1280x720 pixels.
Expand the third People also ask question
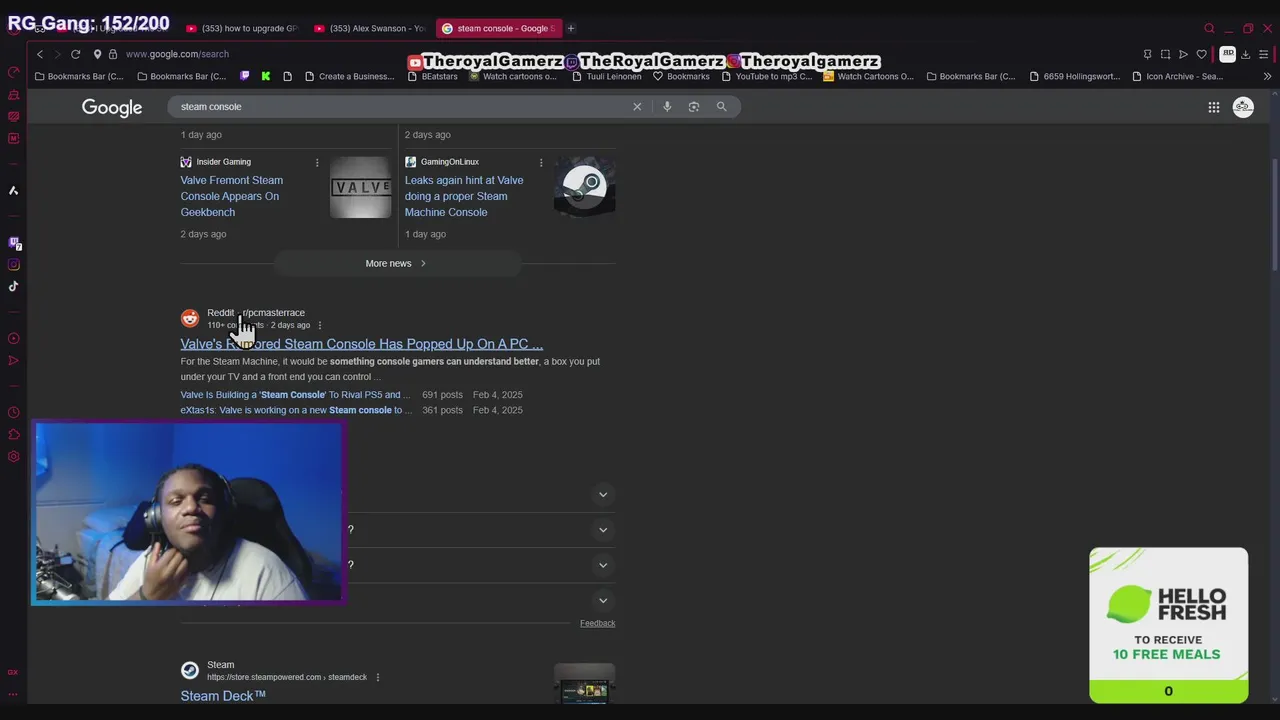point(603,565)
